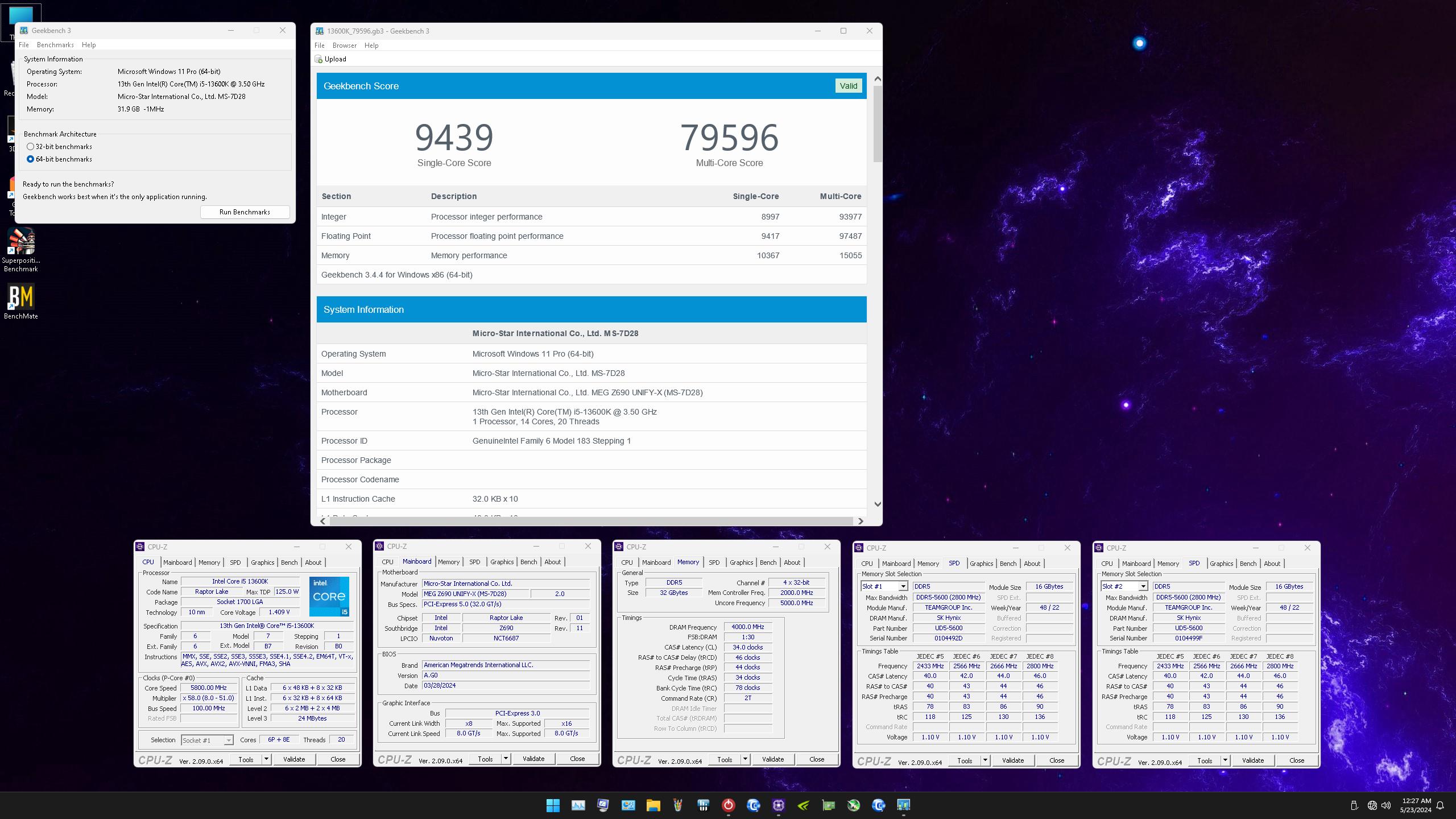The image size is (1456, 819).
Task: Click Close button in Slot #2 SPD window
Action: [1297, 760]
